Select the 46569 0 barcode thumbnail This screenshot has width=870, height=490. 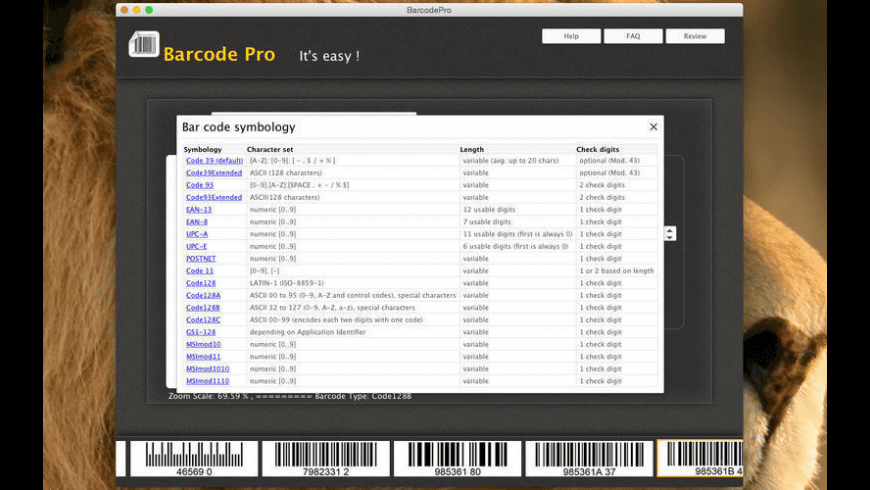coord(194,458)
